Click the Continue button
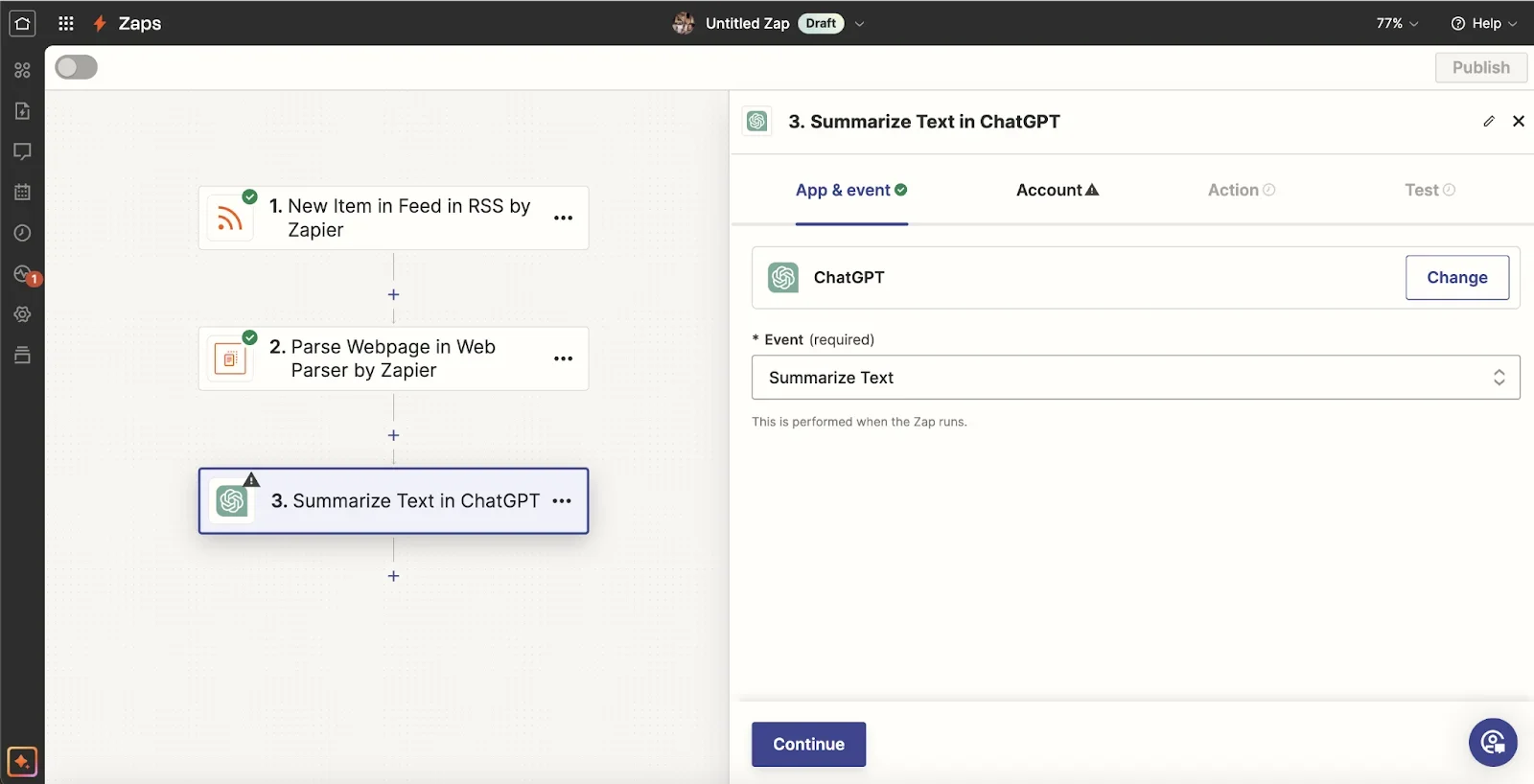The height and width of the screenshot is (784, 1534). click(808, 744)
